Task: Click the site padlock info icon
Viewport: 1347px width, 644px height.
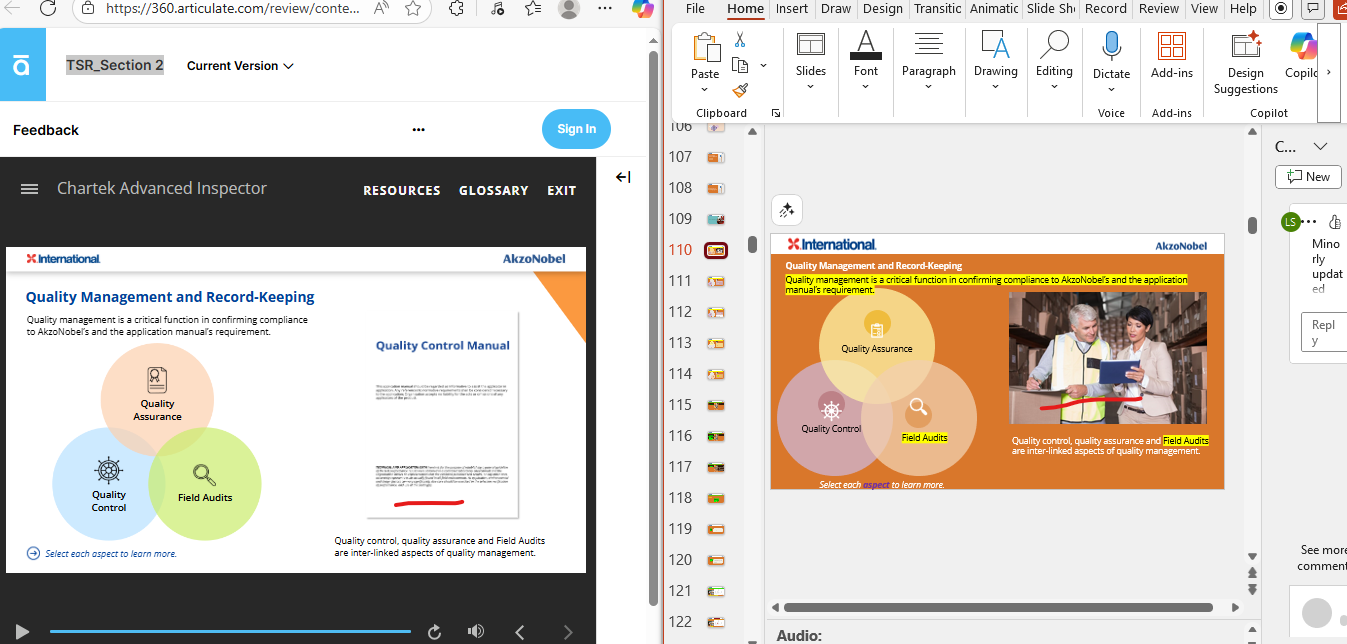Action: (88, 8)
